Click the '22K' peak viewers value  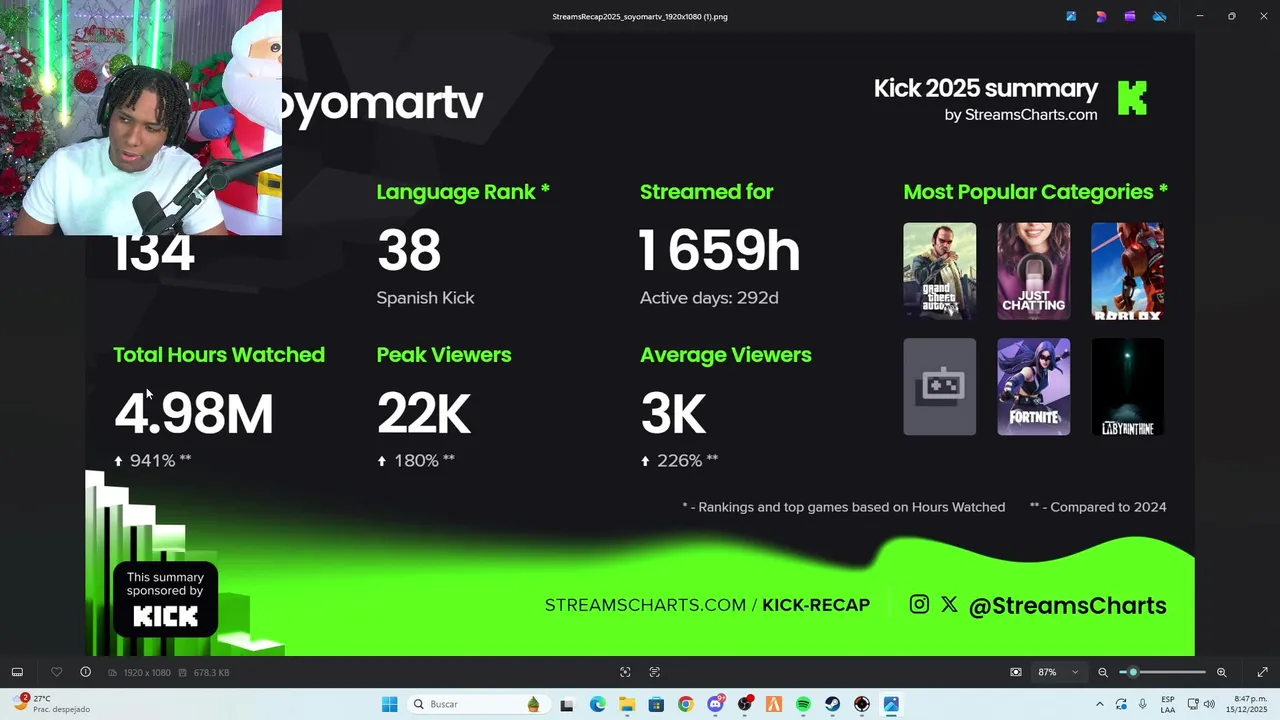pos(423,414)
